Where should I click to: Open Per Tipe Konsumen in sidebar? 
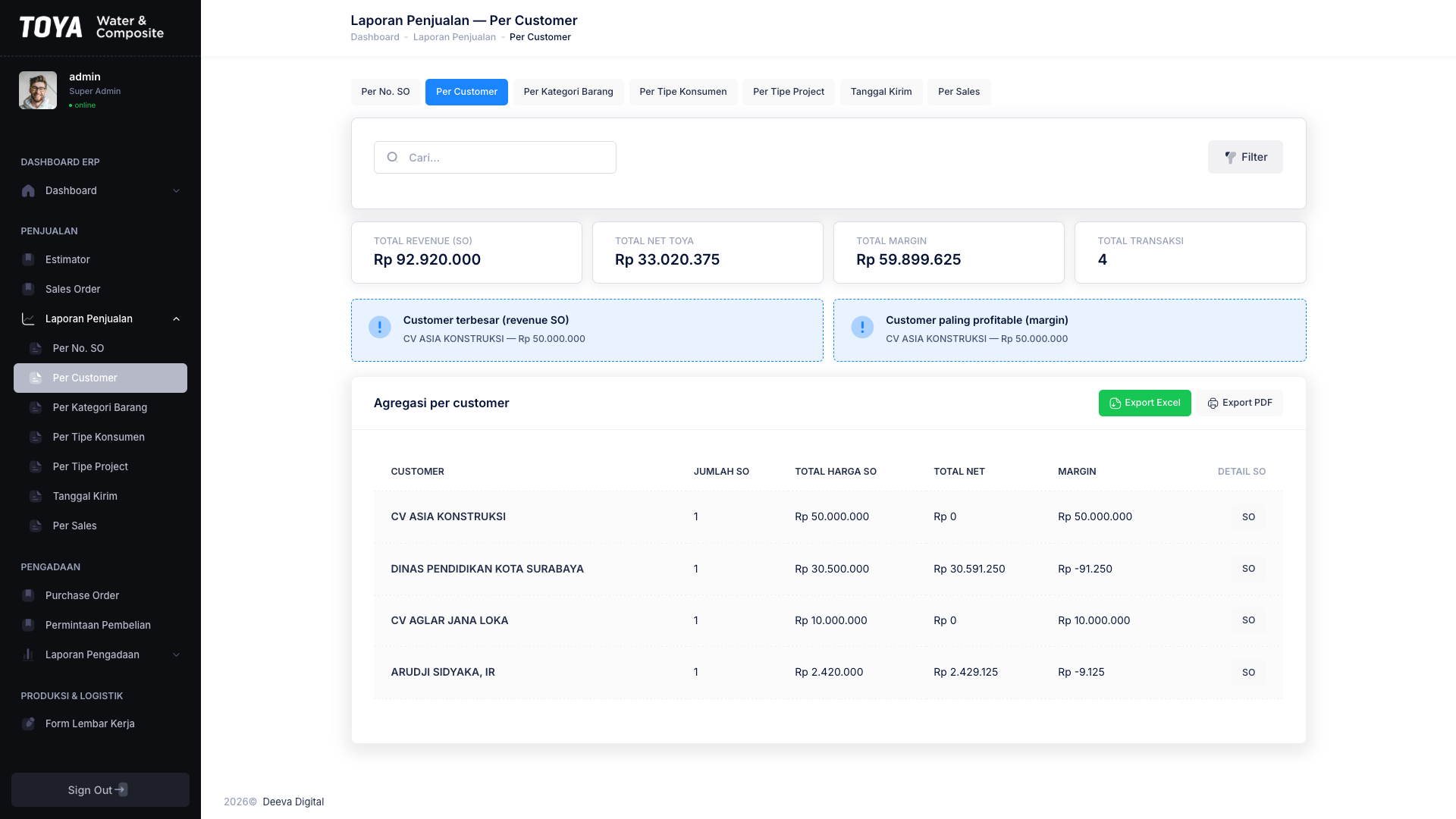click(100, 437)
